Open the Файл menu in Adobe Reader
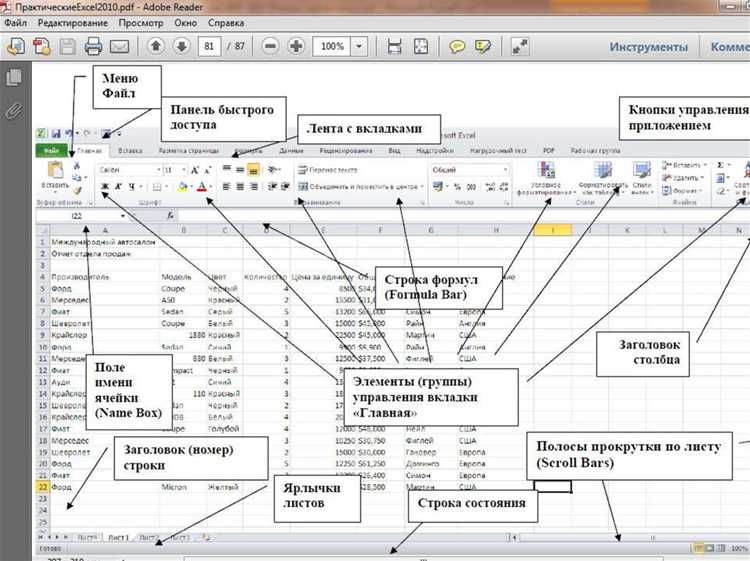This screenshot has width=750, height=561. click(16, 23)
